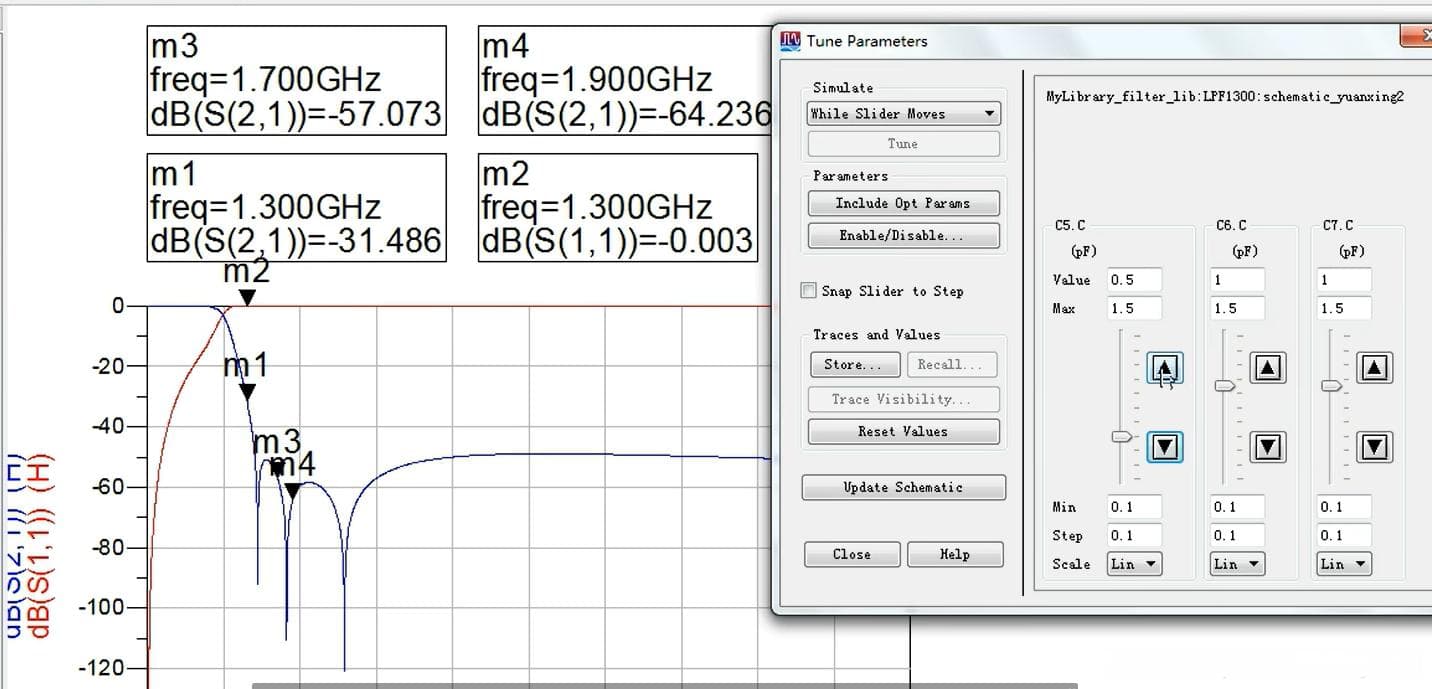Click the Include Opt Params button

(x=903, y=203)
